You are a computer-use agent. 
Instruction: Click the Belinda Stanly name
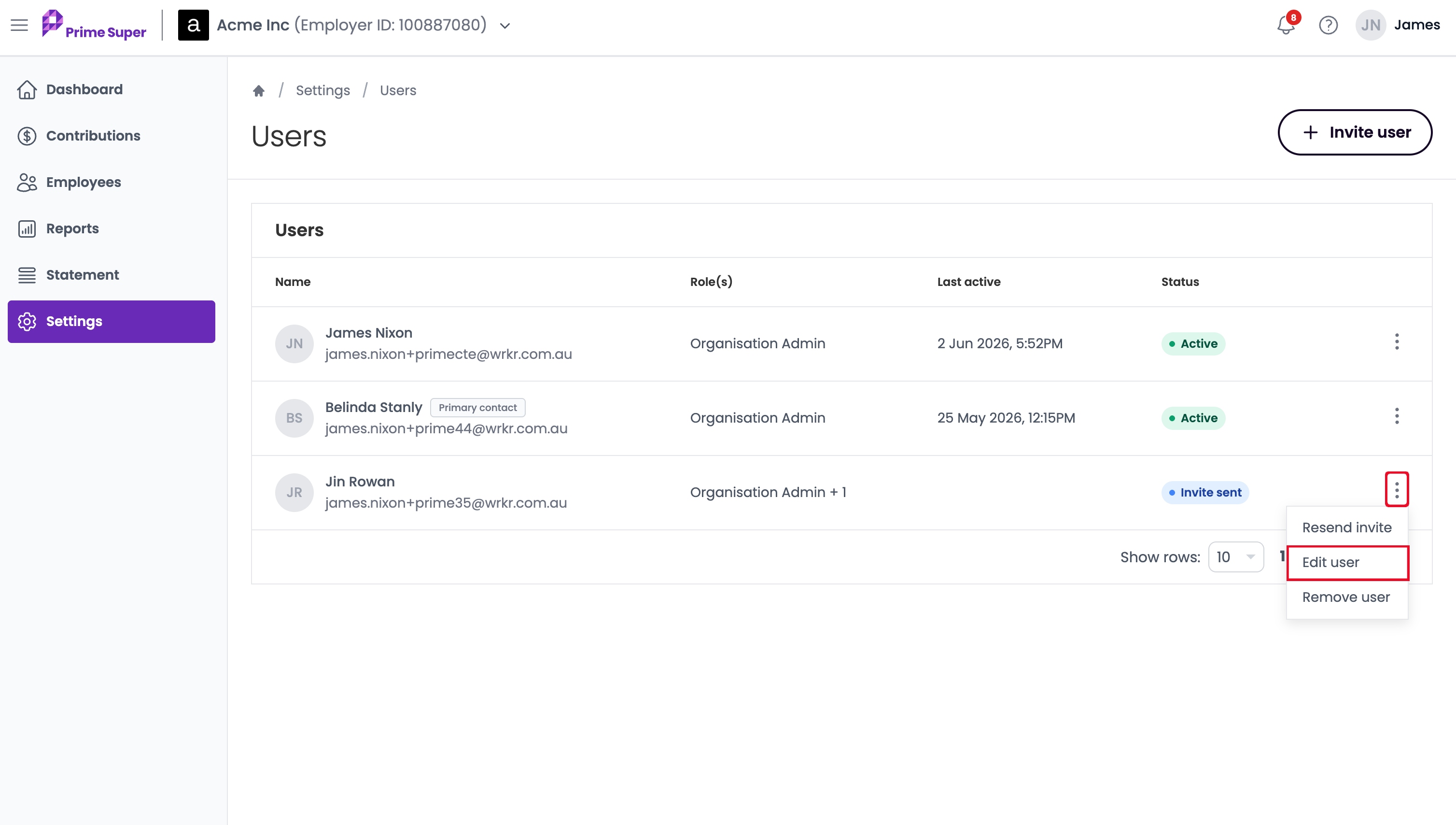click(374, 407)
